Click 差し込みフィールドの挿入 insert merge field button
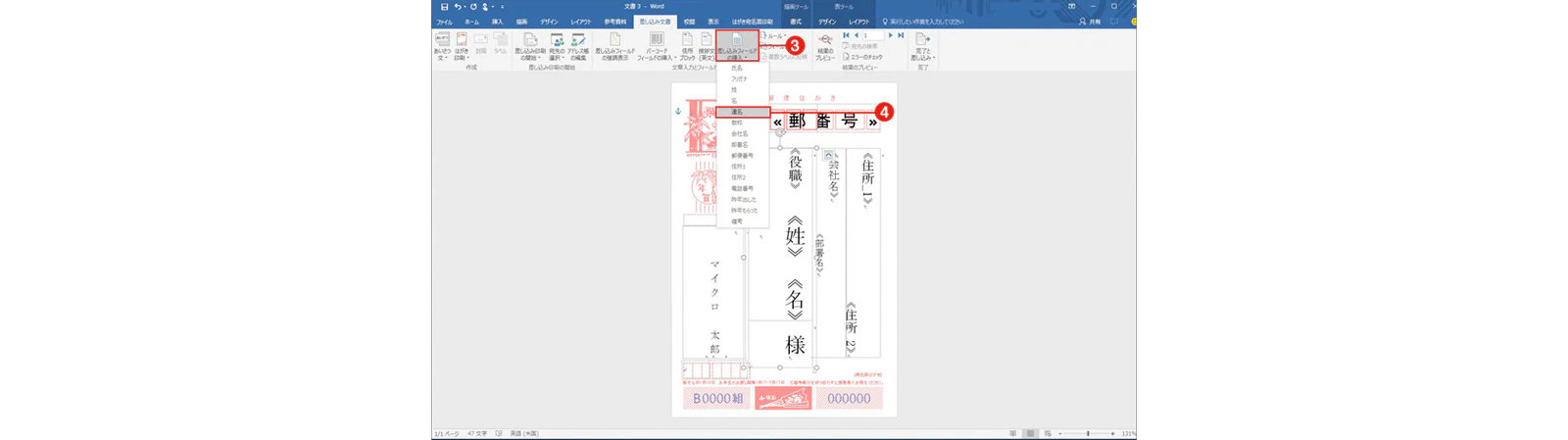The width and height of the screenshot is (1568, 440). (x=736, y=46)
